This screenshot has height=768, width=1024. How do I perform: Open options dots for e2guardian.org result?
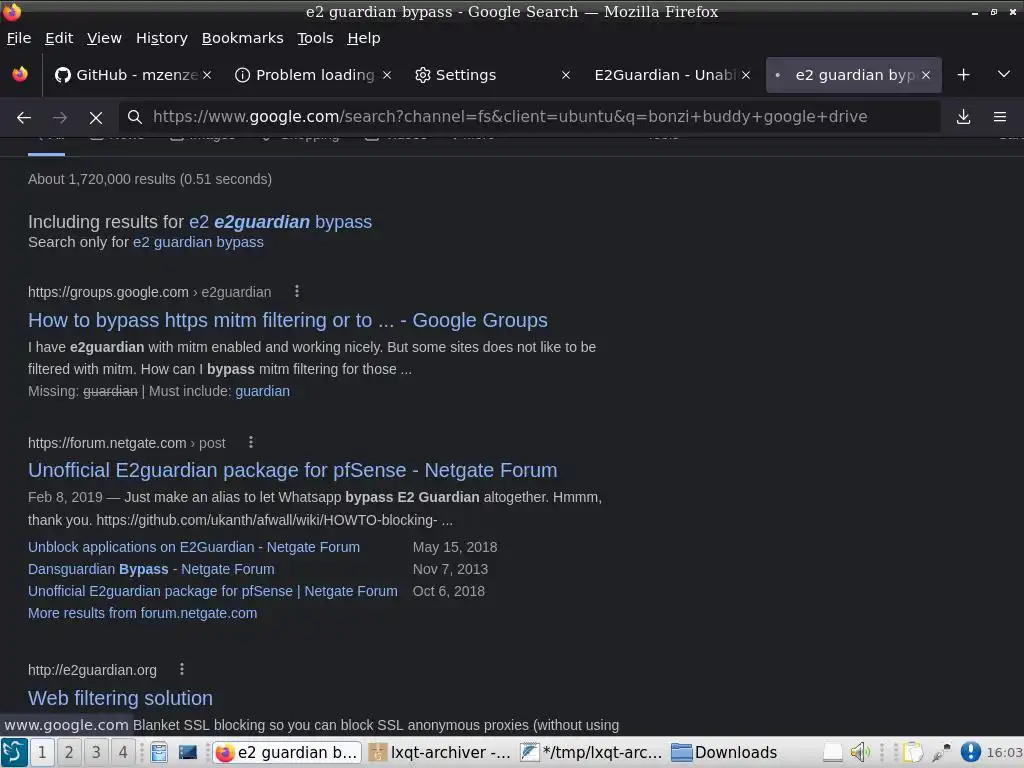(182, 669)
